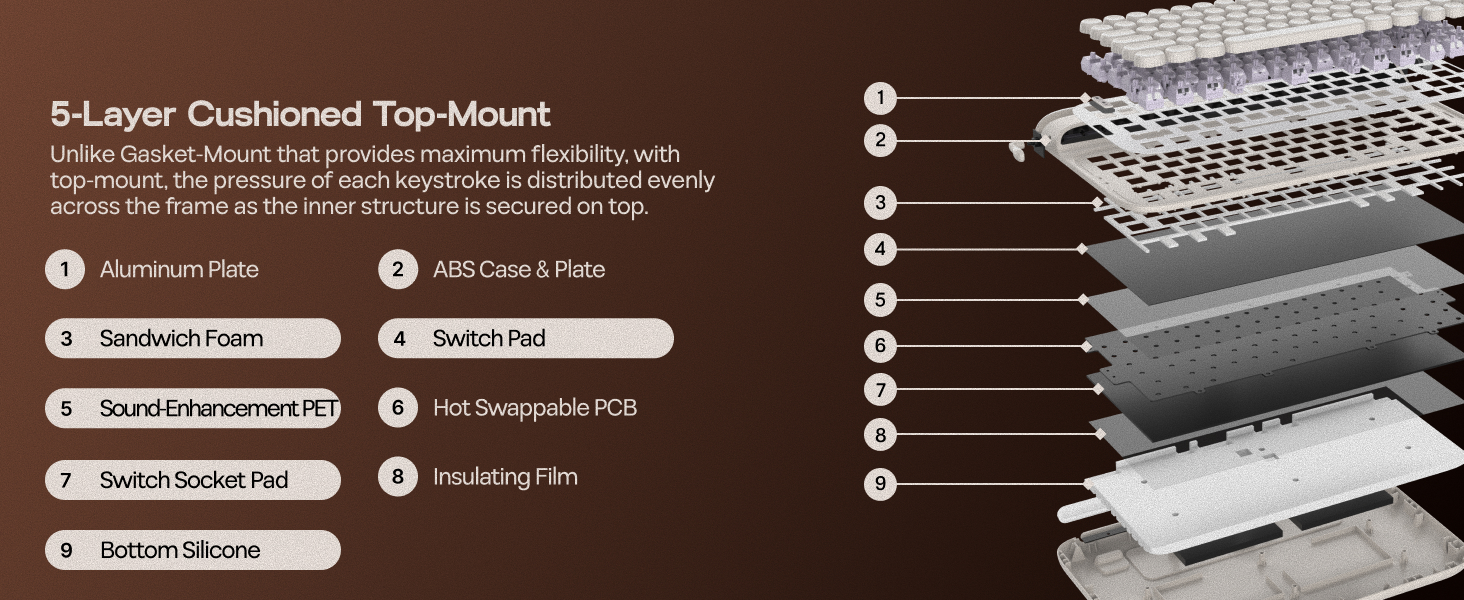Click the 5-Layer Cushioned Top-Mount heading
This screenshot has height=600, width=1464.
point(300,115)
